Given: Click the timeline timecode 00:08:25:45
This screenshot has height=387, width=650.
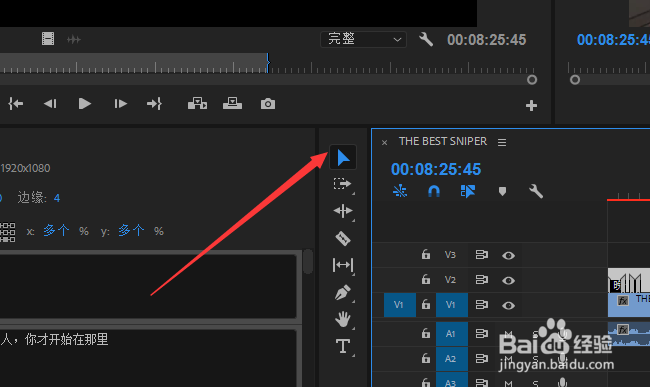Looking at the screenshot, I should coord(436,169).
